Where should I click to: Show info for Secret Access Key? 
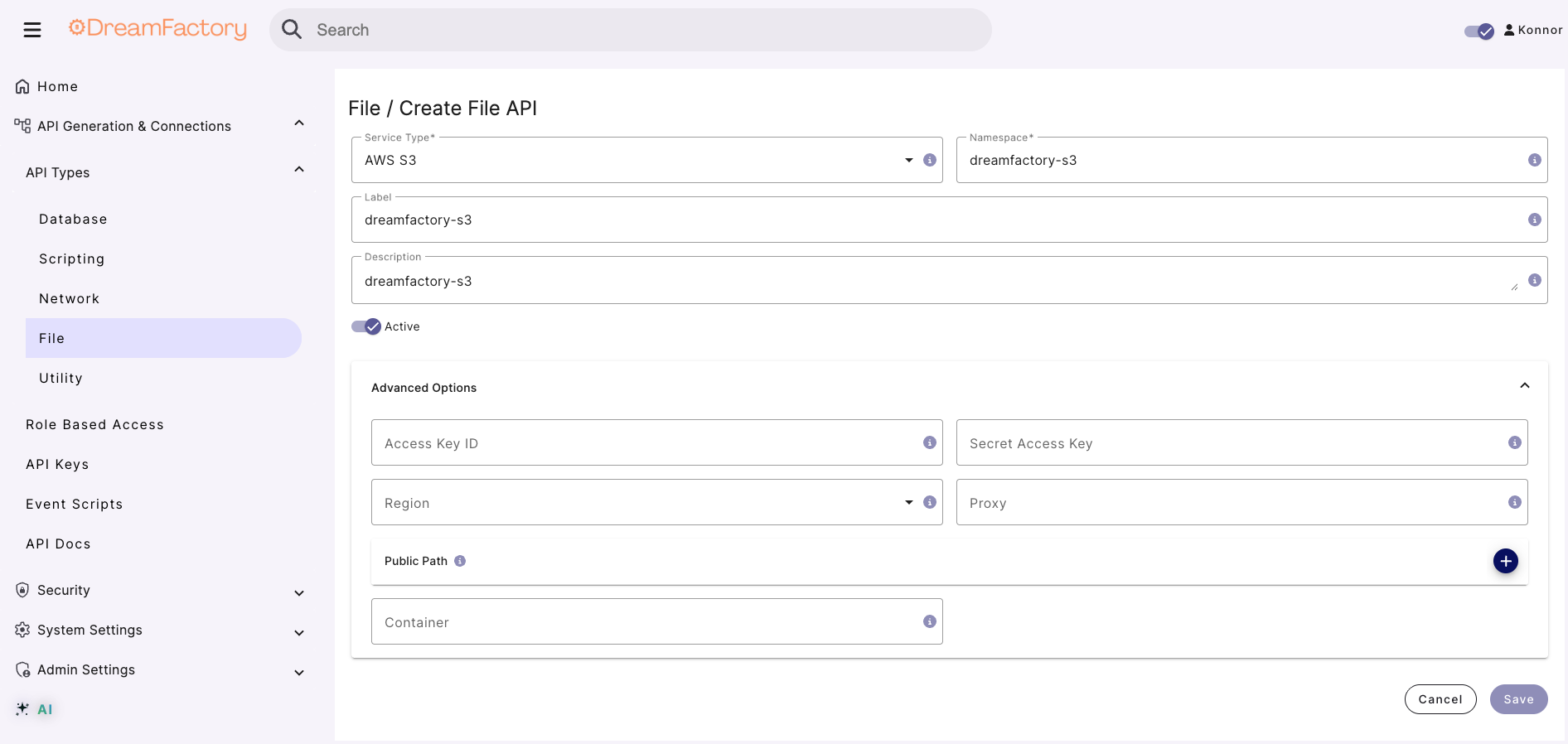(x=1515, y=442)
